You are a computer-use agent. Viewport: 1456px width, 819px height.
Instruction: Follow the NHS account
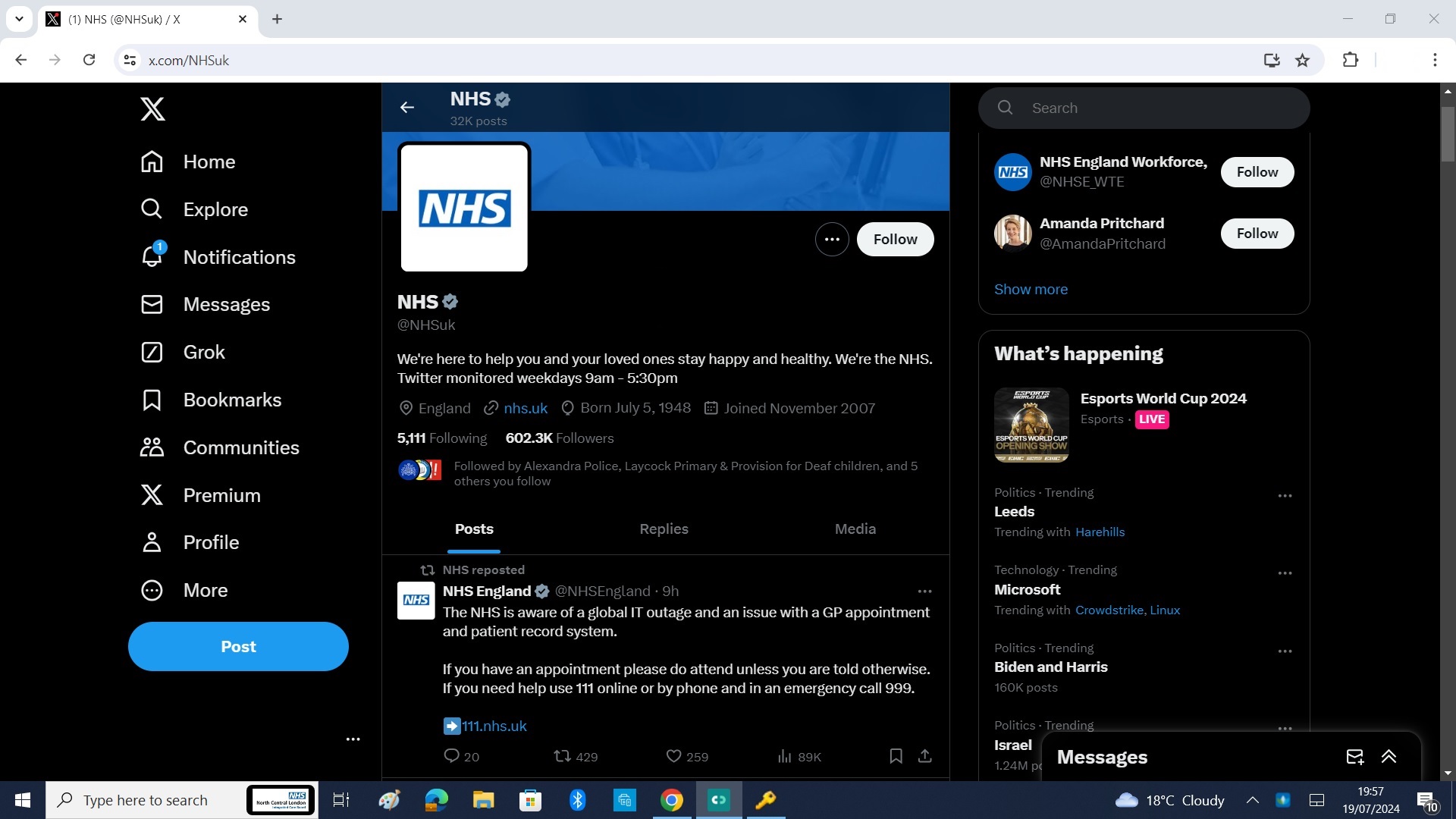pos(895,239)
